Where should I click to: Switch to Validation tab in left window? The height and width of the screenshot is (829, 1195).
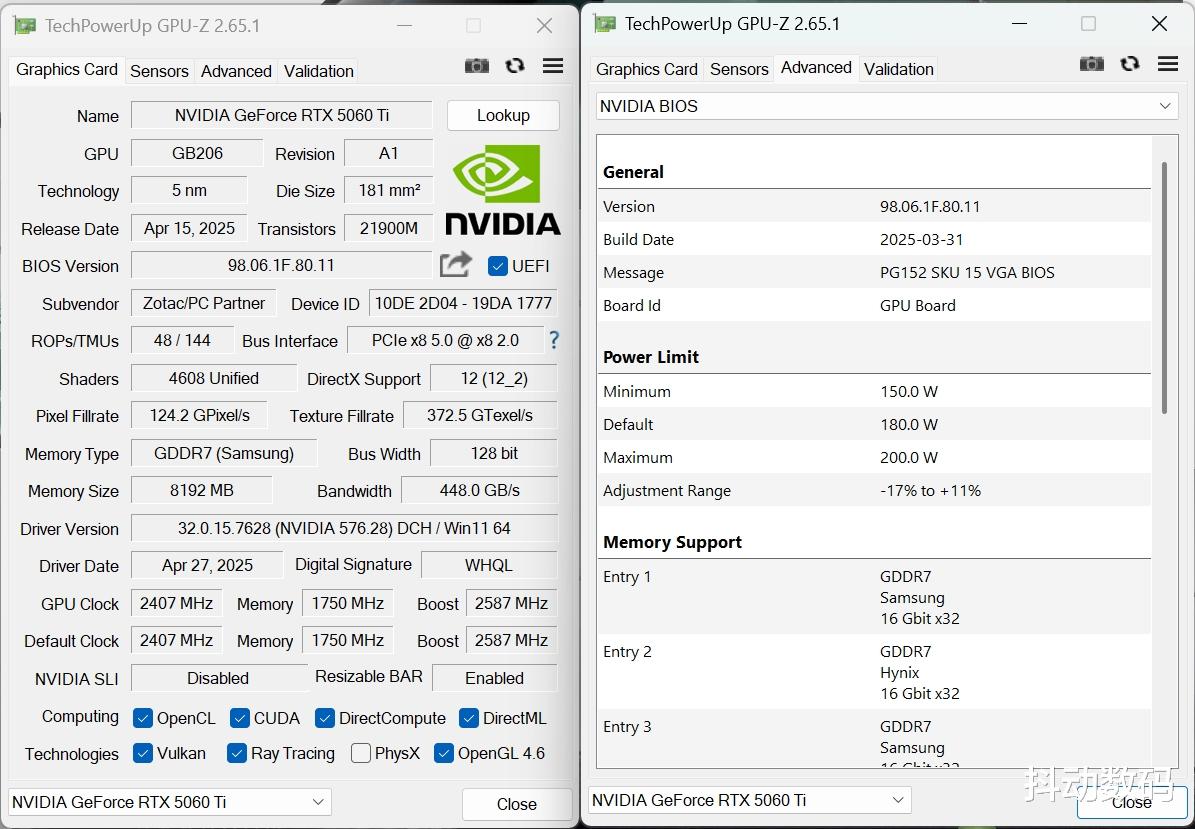[319, 71]
